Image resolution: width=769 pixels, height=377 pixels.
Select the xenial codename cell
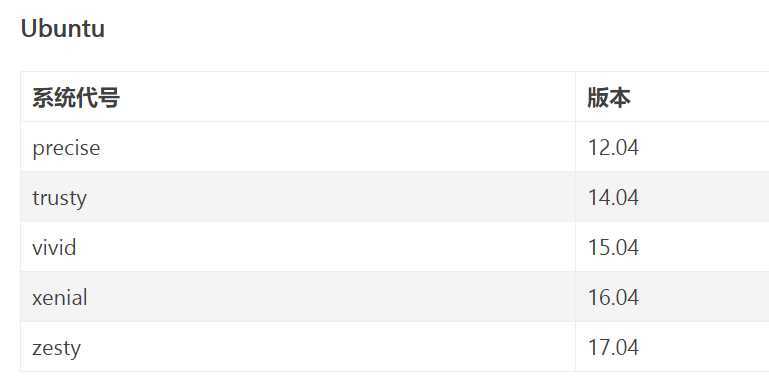[298, 297]
